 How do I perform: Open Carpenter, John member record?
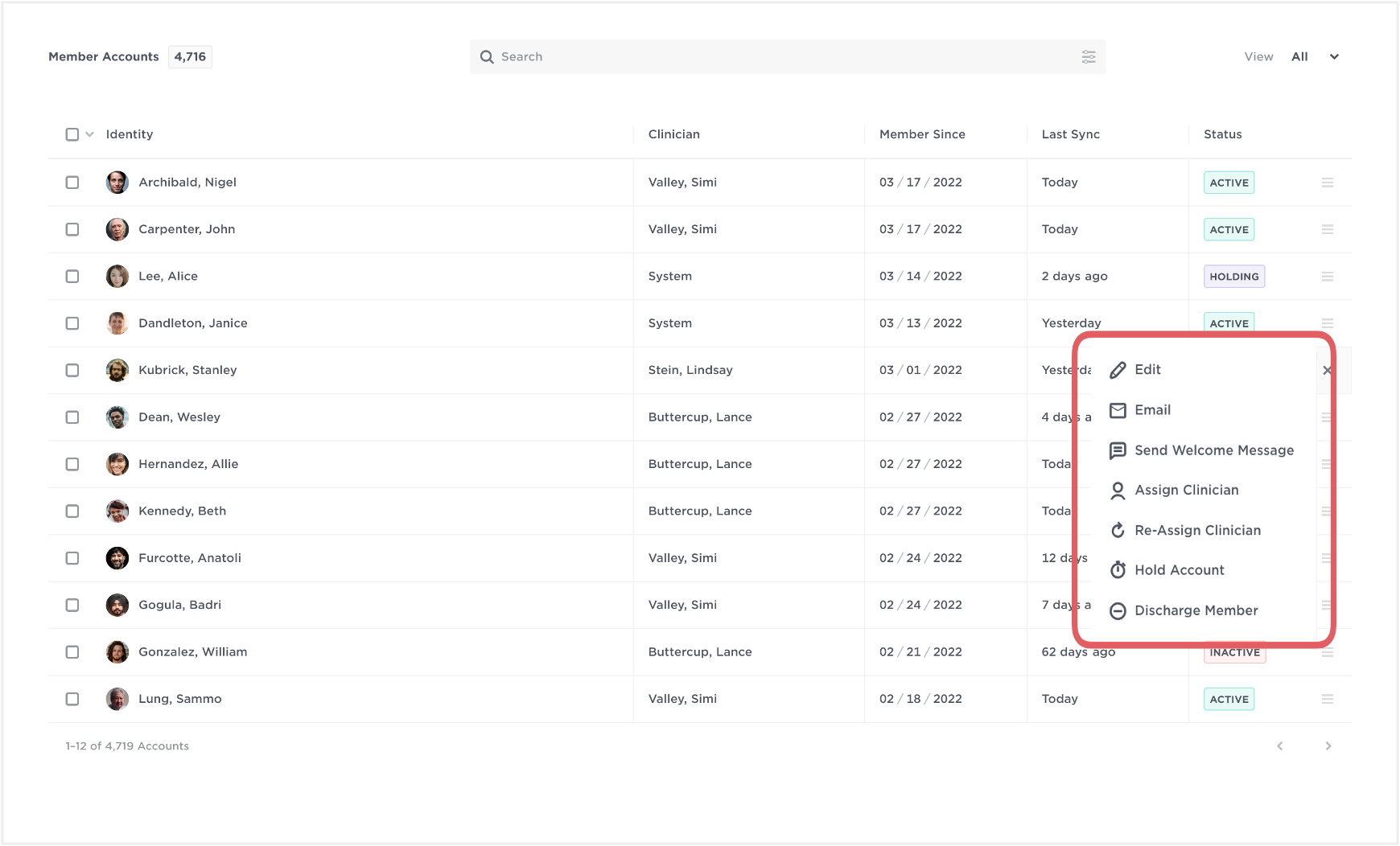[x=187, y=229]
